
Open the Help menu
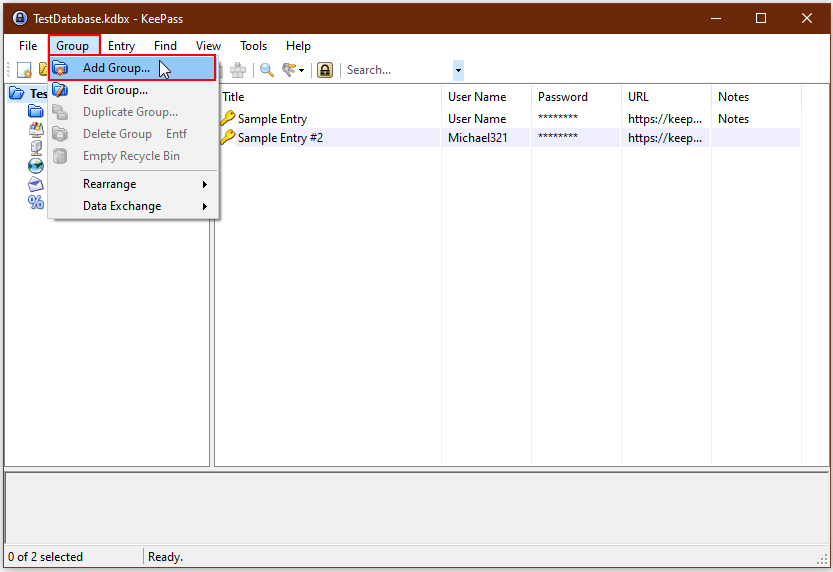point(298,46)
